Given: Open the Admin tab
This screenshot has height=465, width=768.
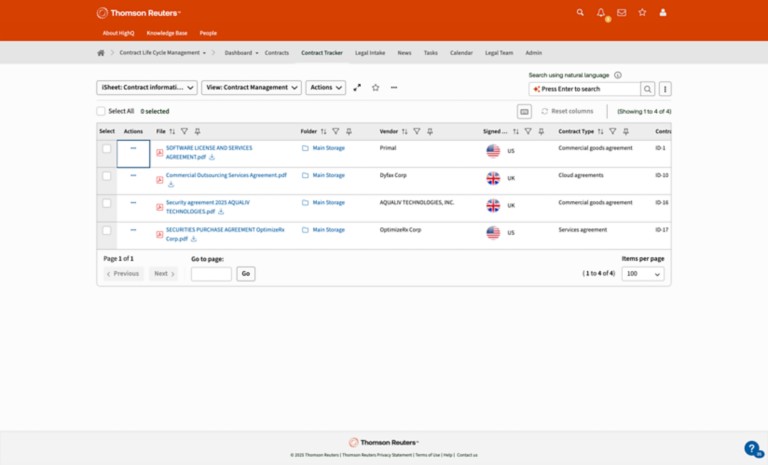Looking at the screenshot, I should pos(533,53).
